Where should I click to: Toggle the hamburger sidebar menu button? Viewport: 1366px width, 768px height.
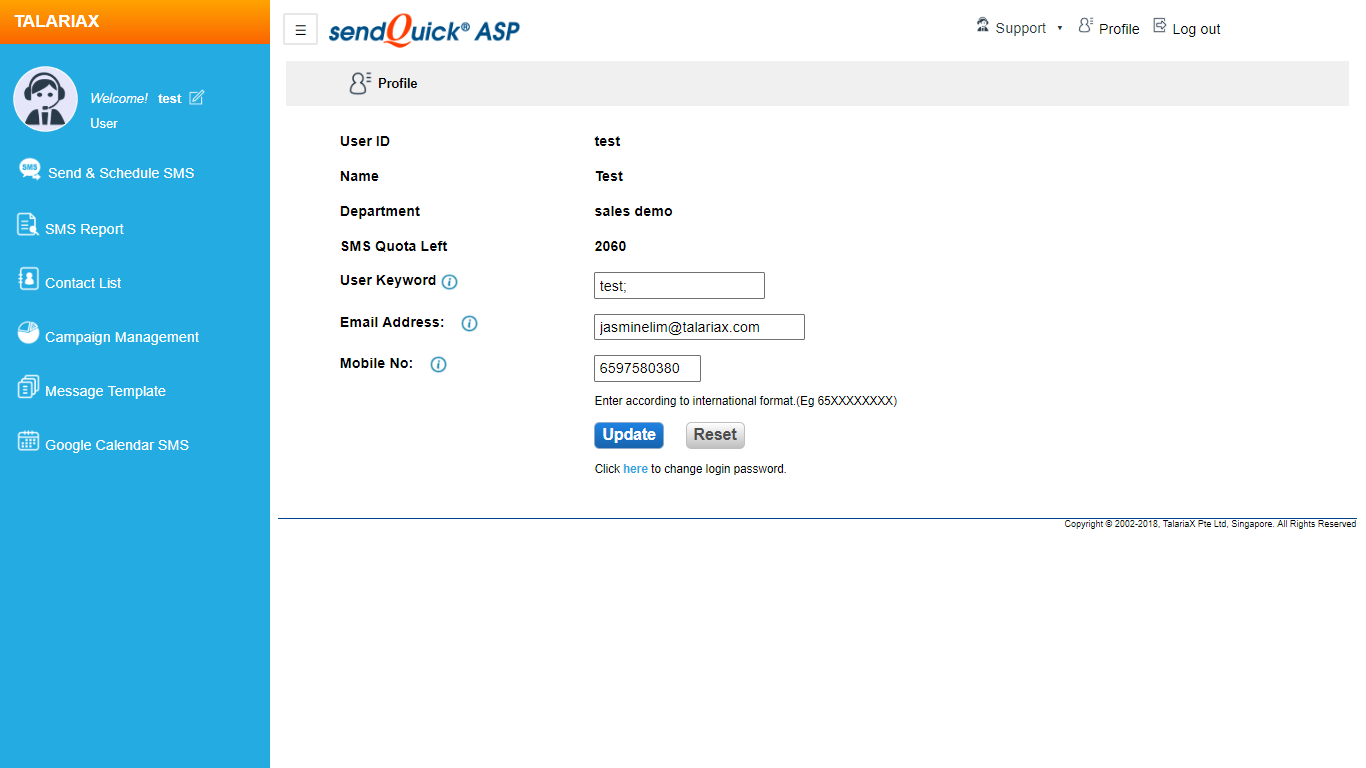click(301, 29)
